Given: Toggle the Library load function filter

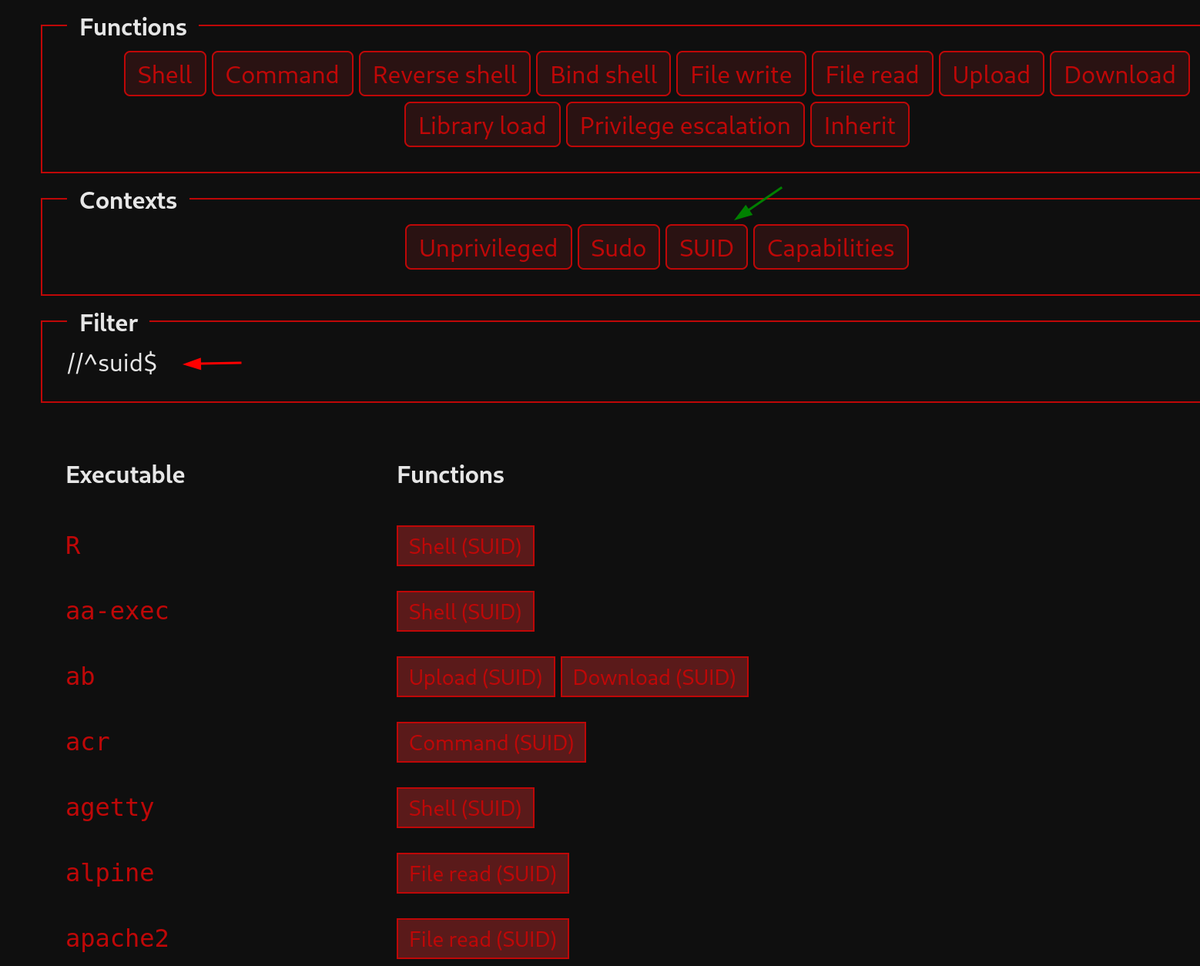Looking at the screenshot, I should click(x=482, y=125).
